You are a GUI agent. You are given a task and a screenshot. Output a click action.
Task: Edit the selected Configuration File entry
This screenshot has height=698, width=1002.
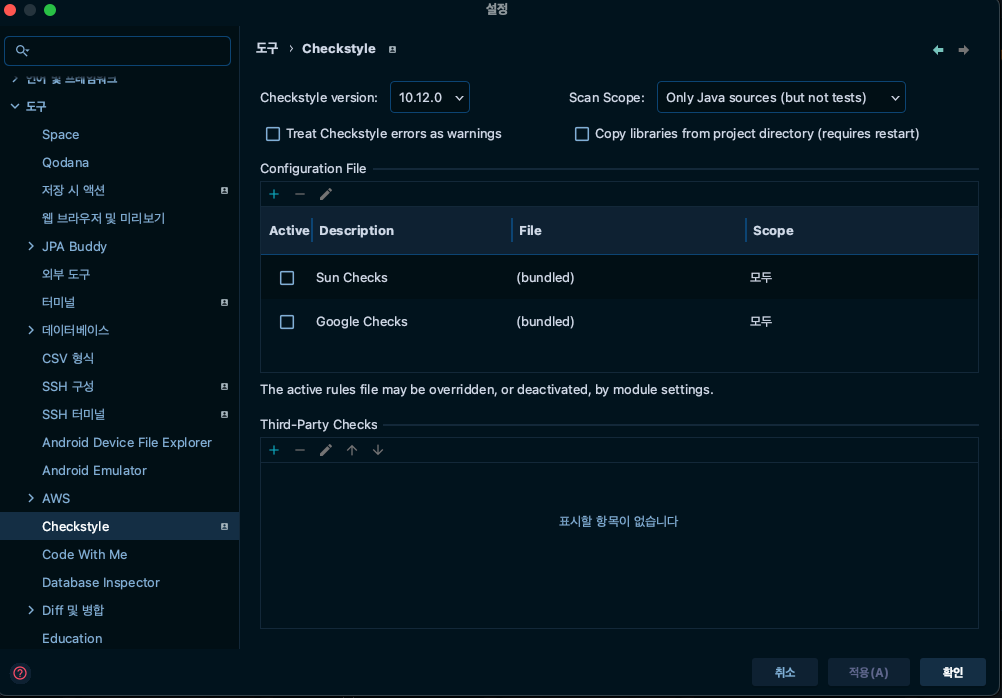(326, 194)
